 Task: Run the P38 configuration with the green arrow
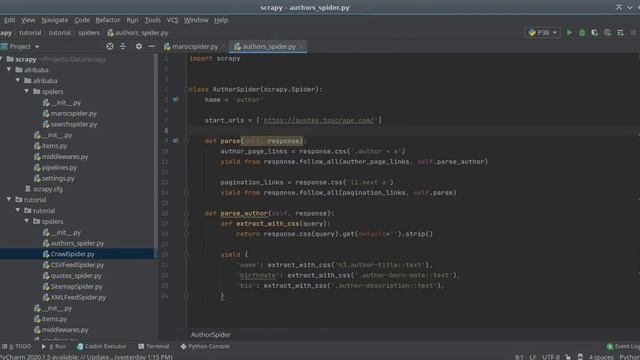click(569, 33)
